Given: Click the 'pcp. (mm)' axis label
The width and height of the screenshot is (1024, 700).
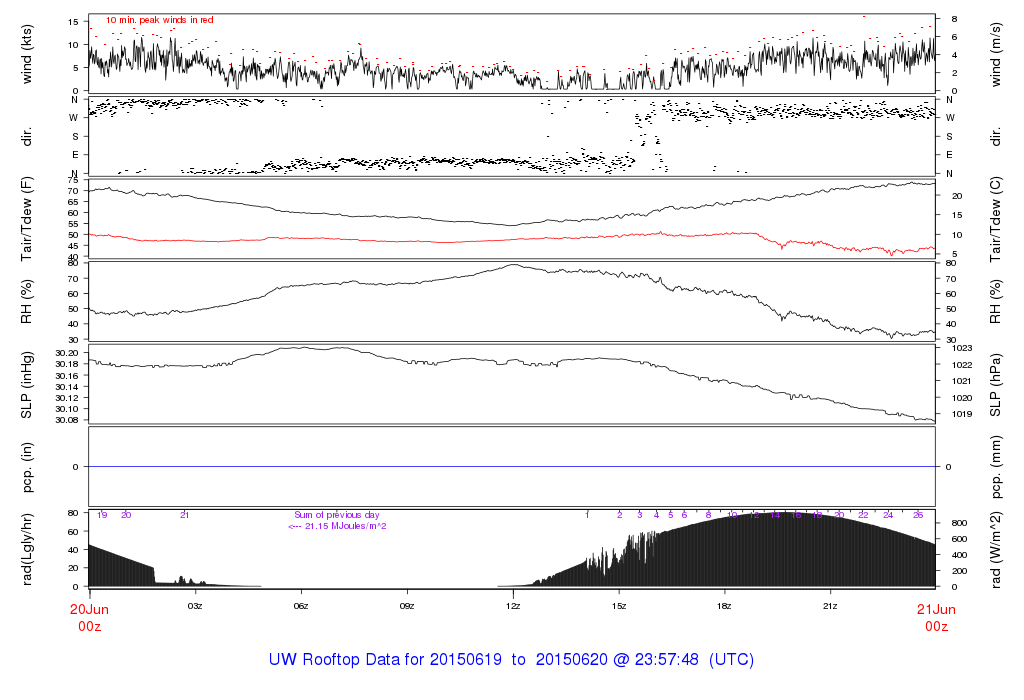Looking at the screenshot, I should (x=995, y=466).
